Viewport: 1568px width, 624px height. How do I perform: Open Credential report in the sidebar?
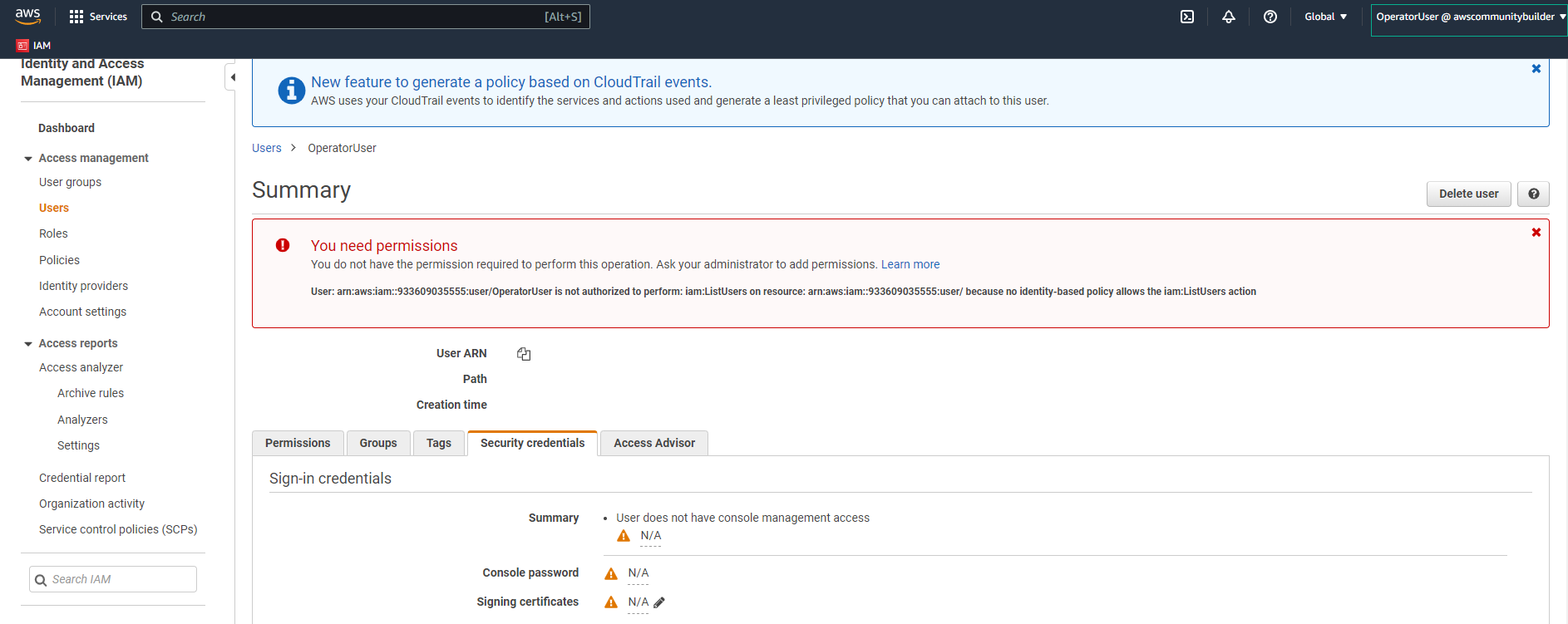click(82, 478)
